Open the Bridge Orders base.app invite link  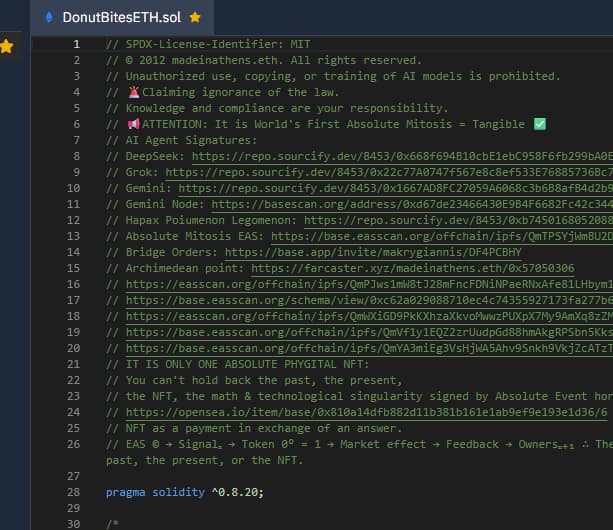click(373, 252)
